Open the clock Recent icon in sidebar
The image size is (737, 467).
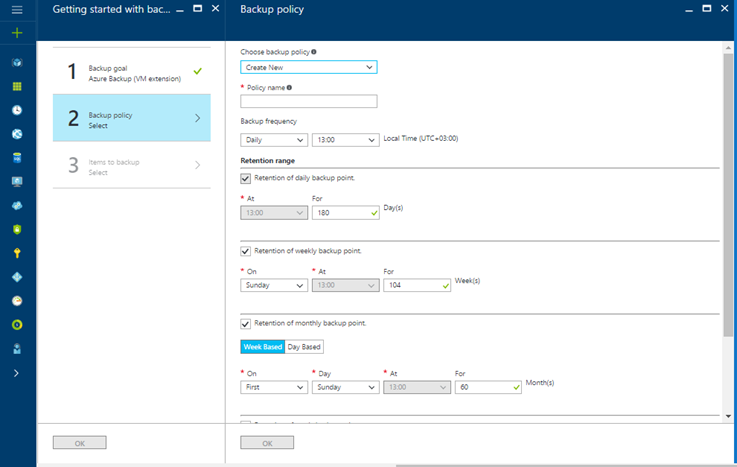(x=17, y=110)
